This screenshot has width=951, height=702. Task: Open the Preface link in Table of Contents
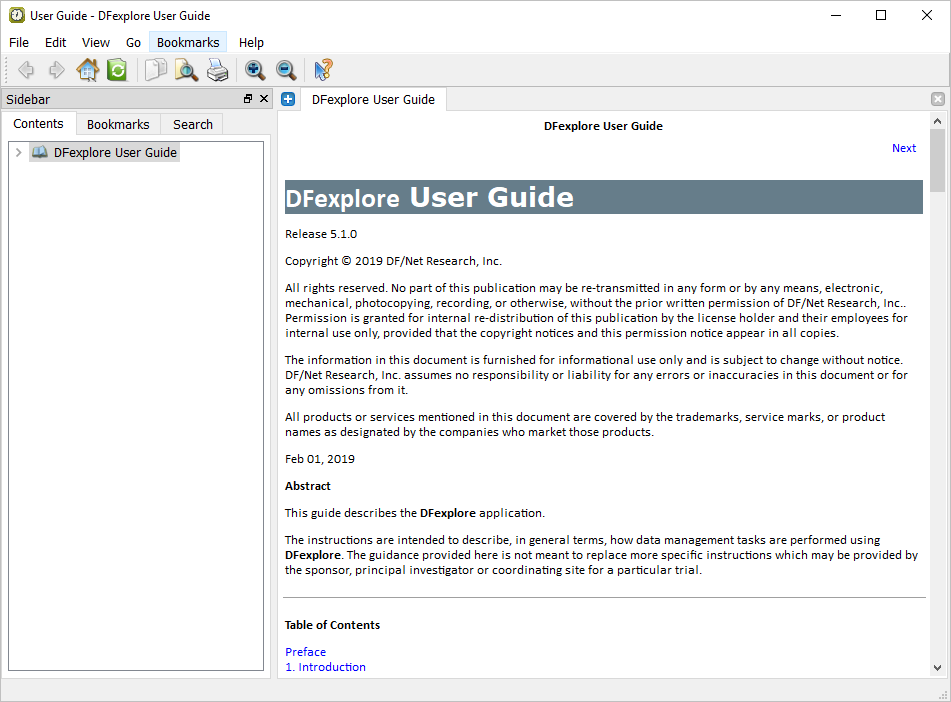305,652
